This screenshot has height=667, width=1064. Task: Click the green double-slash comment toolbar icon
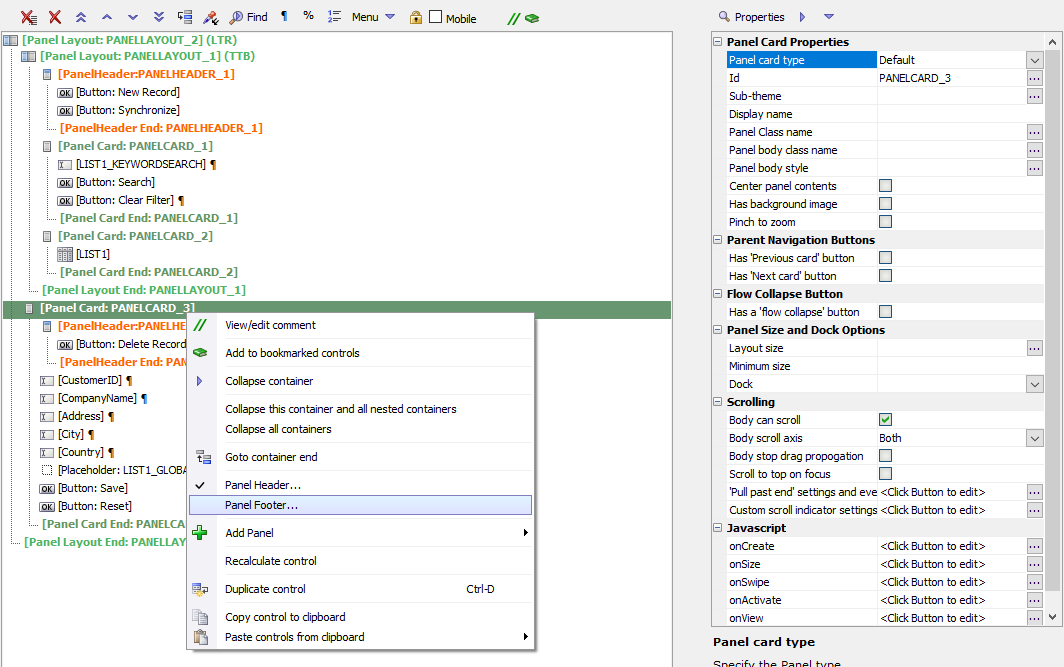[514, 18]
